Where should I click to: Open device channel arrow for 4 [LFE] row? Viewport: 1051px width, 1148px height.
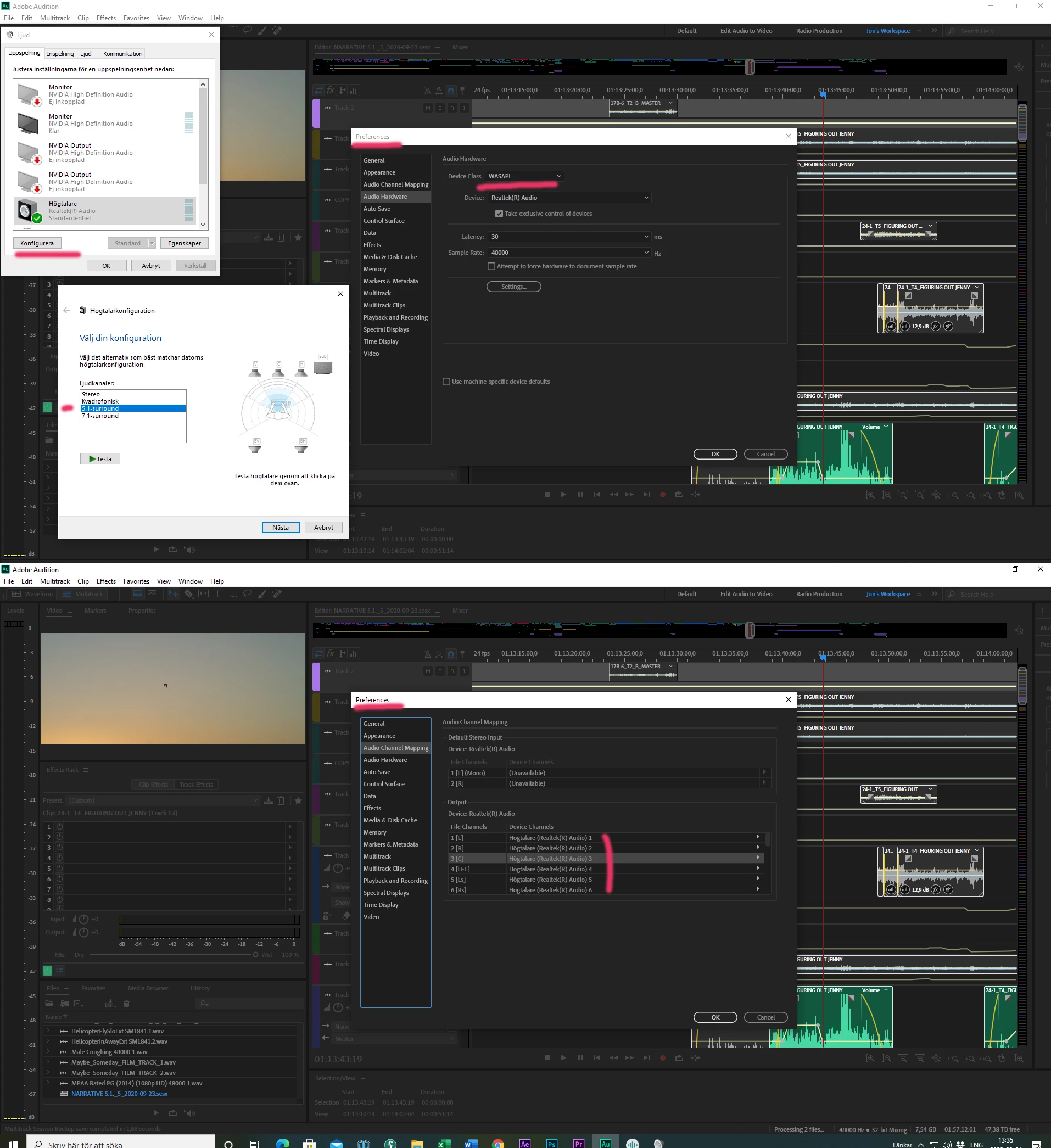click(758, 869)
